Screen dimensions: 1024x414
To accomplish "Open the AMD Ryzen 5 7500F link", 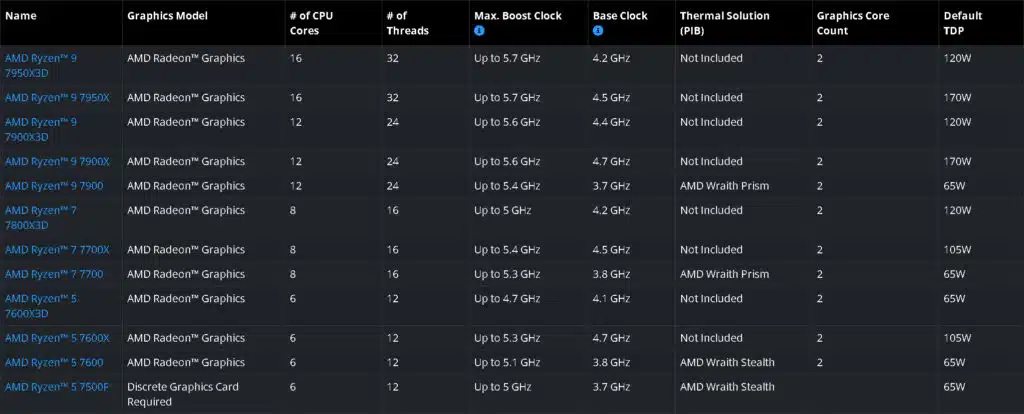I will tap(57, 386).
